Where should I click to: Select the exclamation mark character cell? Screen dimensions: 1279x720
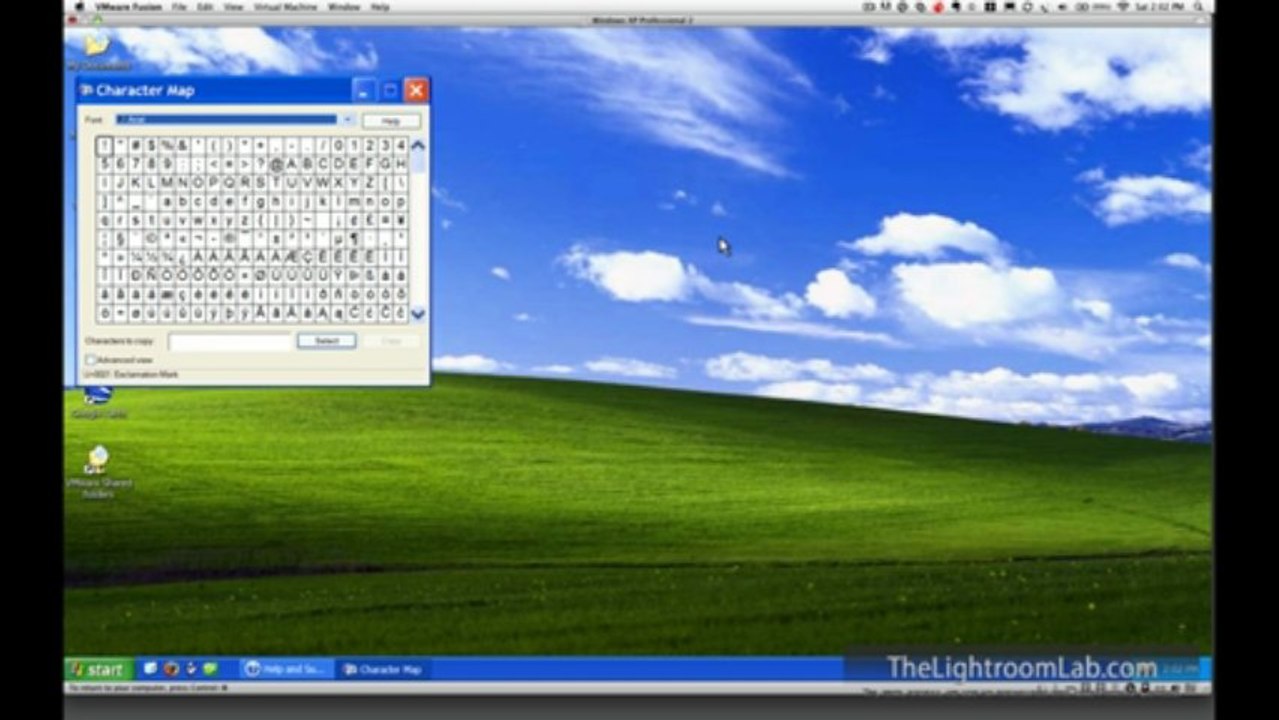[x=105, y=145]
